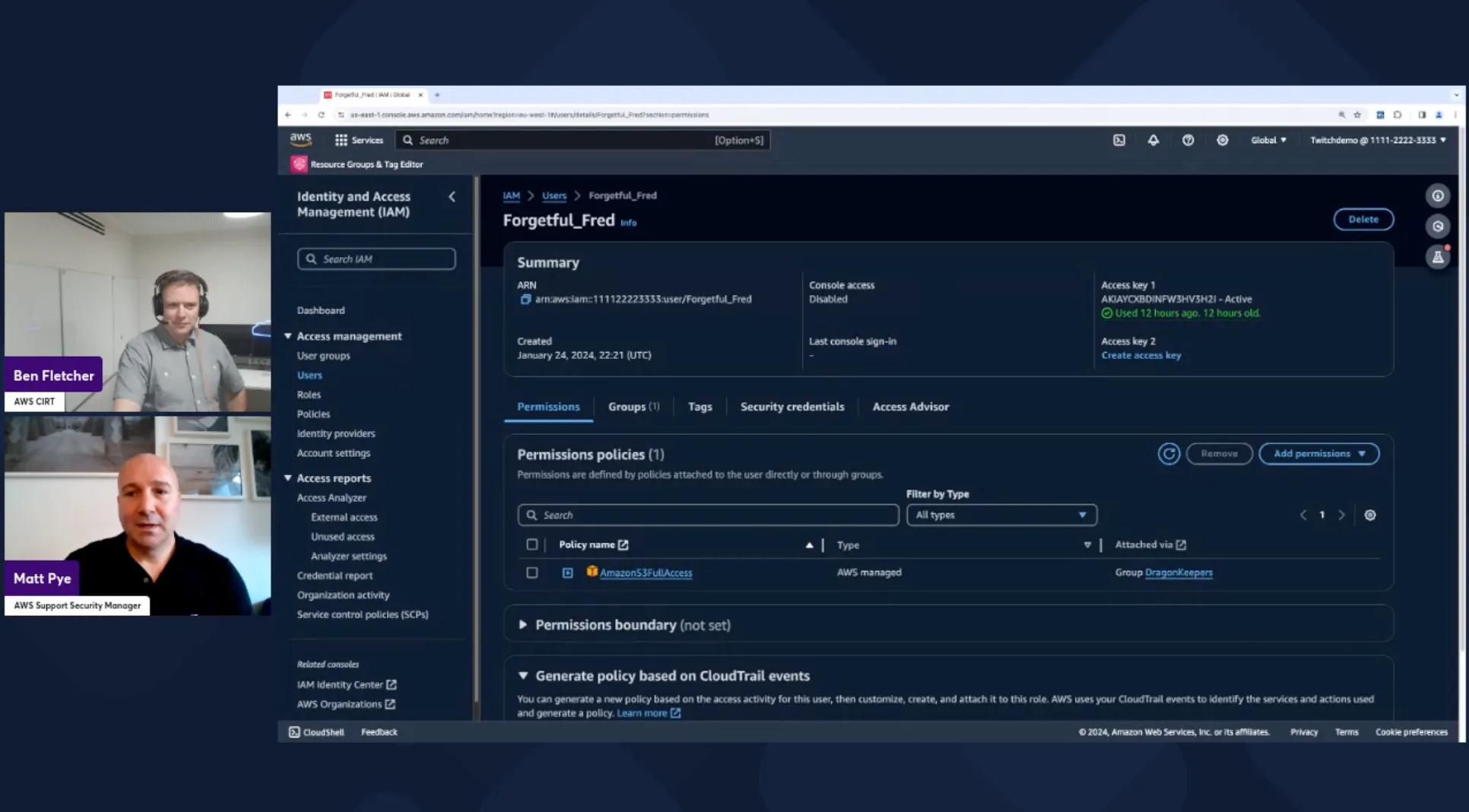Open Roles in IAM sidebar
1469x812 pixels.
point(309,395)
